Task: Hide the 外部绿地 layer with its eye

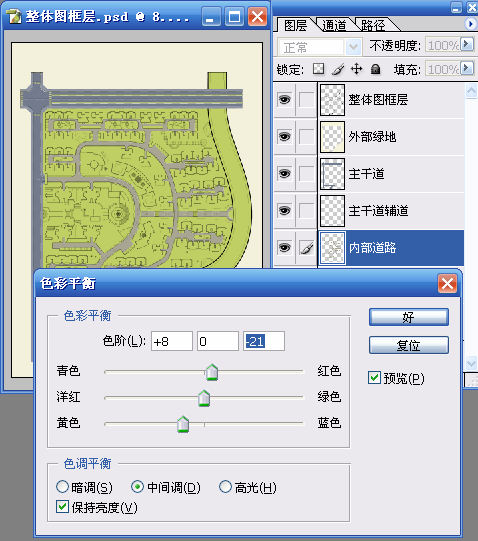Action: 284,137
